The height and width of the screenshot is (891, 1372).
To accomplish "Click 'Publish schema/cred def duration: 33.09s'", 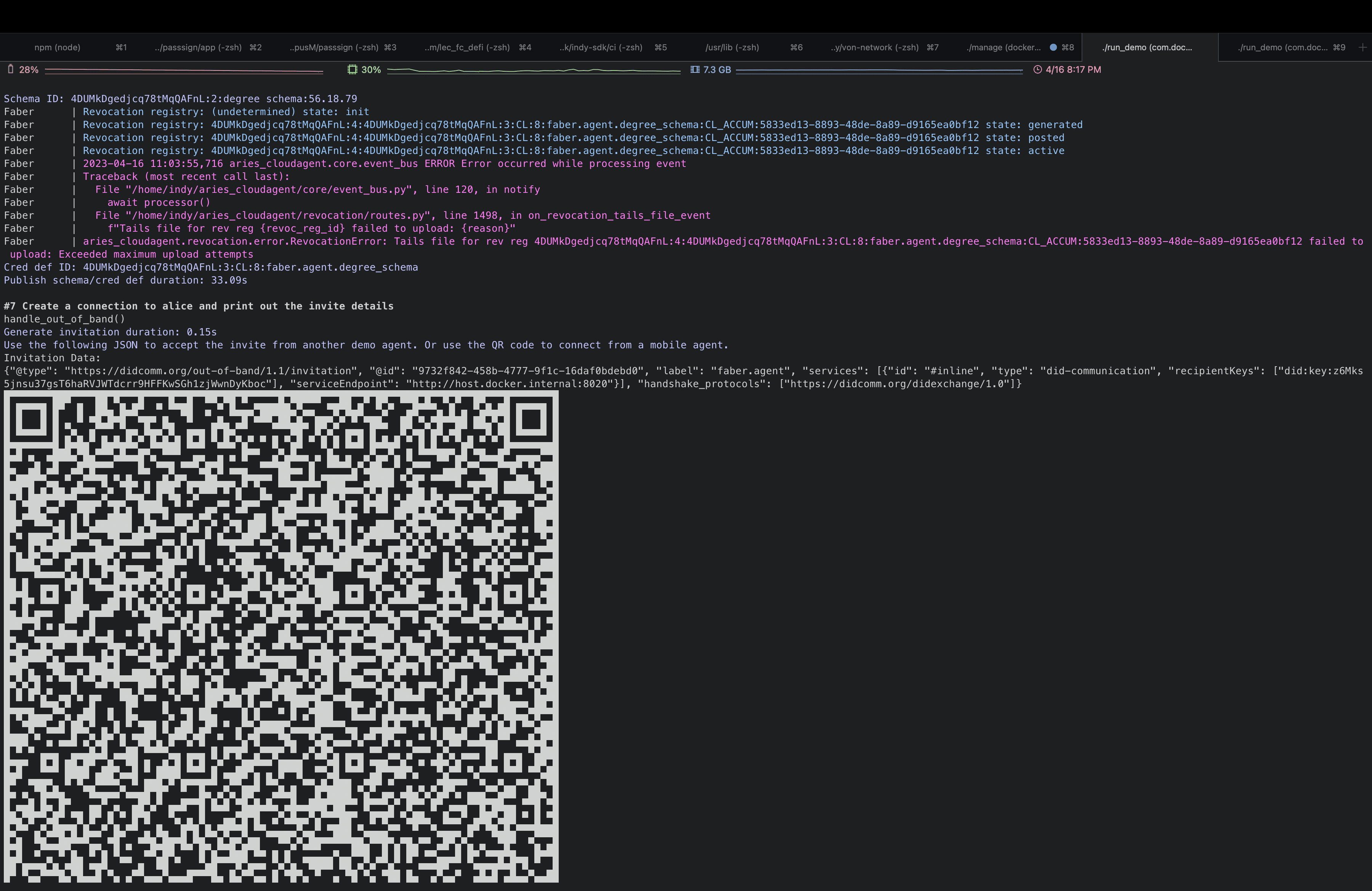I will click(126, 280).
